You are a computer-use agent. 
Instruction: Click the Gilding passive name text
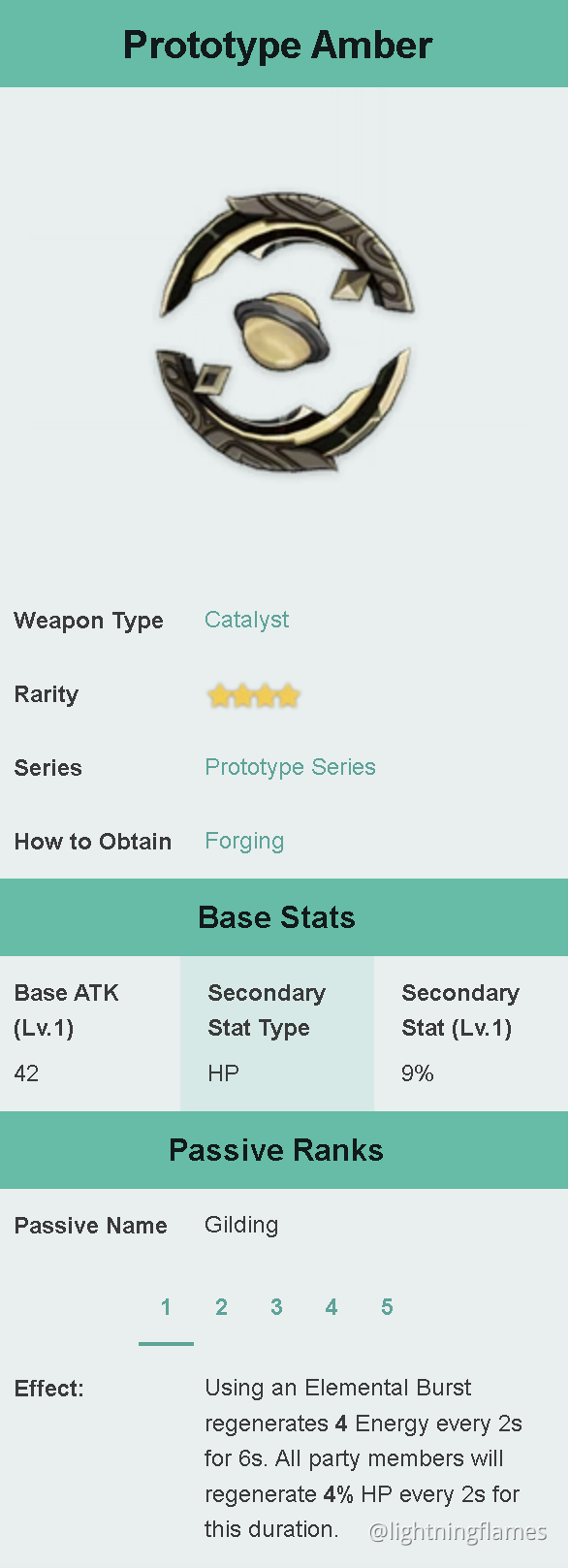pos(241,1225)
